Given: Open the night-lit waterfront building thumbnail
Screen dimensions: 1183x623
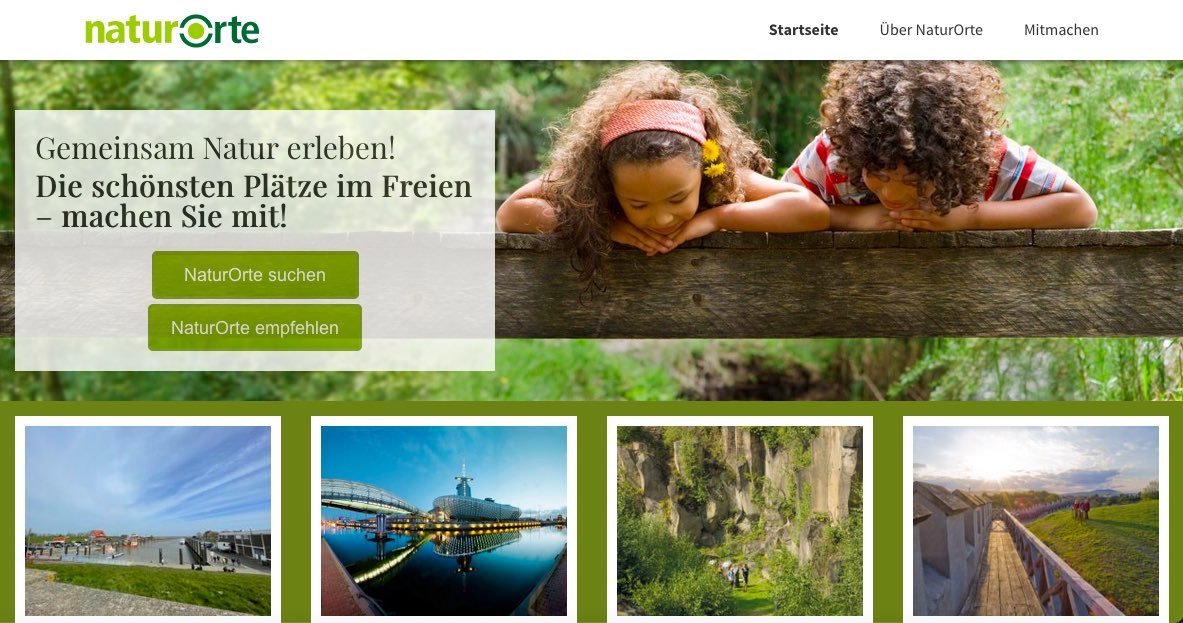Looking at the screenshot, I should 444,520.
